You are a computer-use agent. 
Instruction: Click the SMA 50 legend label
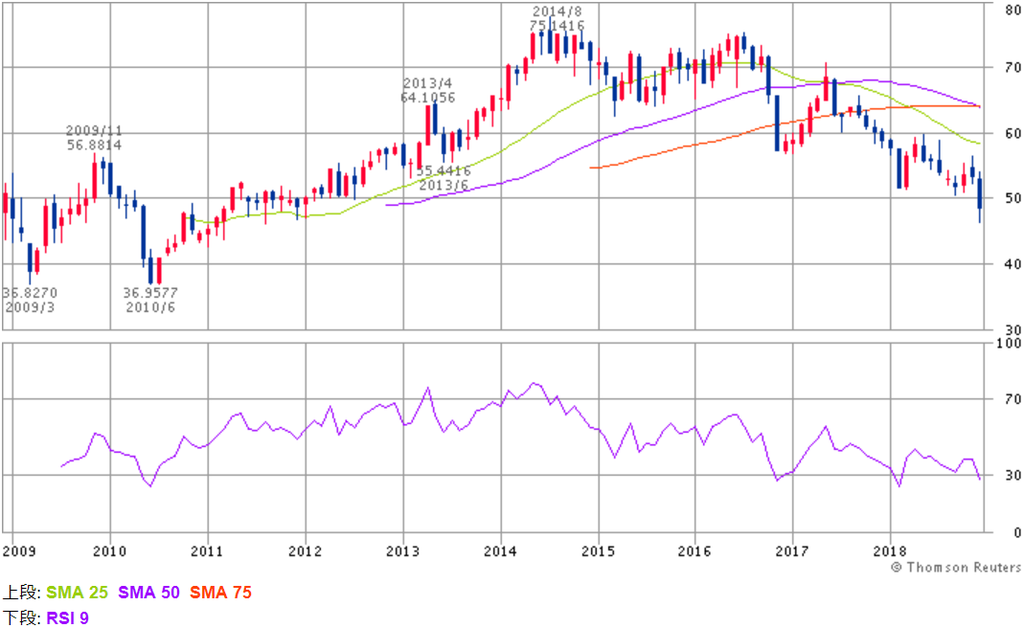click(149, 593)
